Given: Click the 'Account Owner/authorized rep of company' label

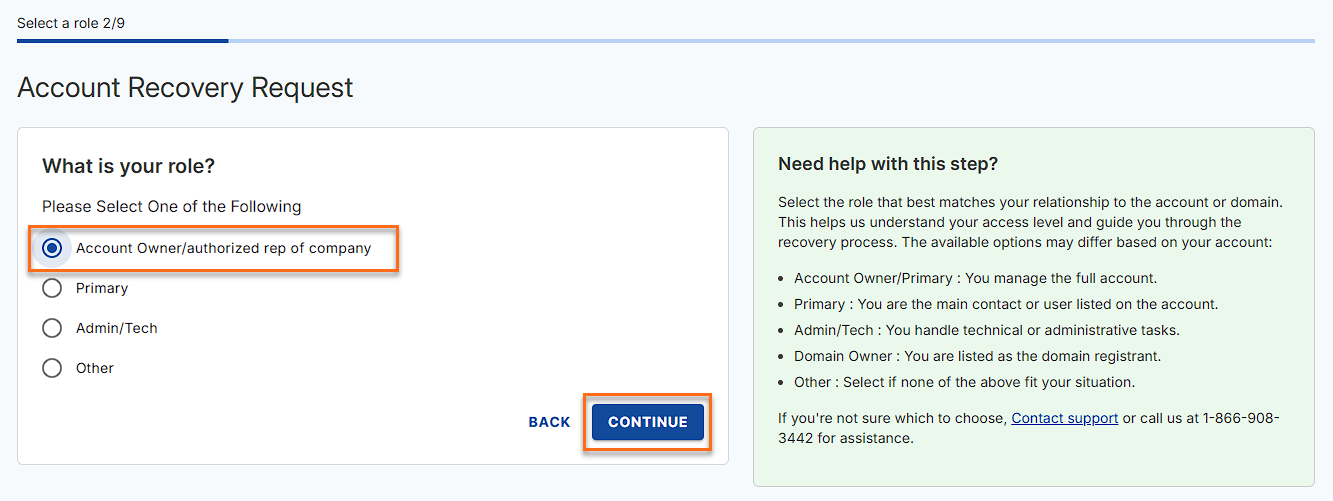Looking at the screenshot, I should coord(223,248).
